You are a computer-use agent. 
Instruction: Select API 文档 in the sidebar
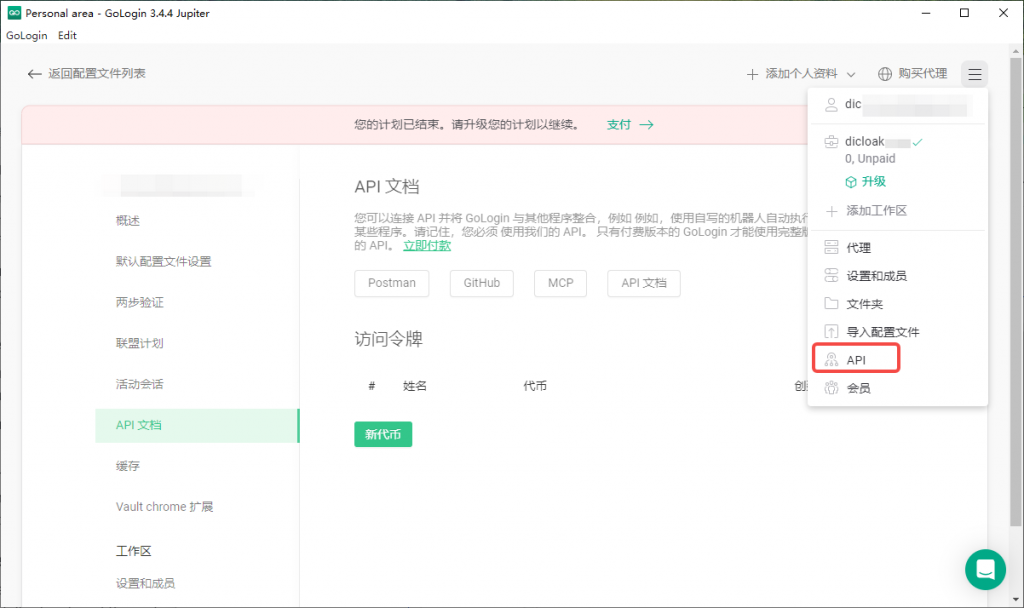coord(197,425)
